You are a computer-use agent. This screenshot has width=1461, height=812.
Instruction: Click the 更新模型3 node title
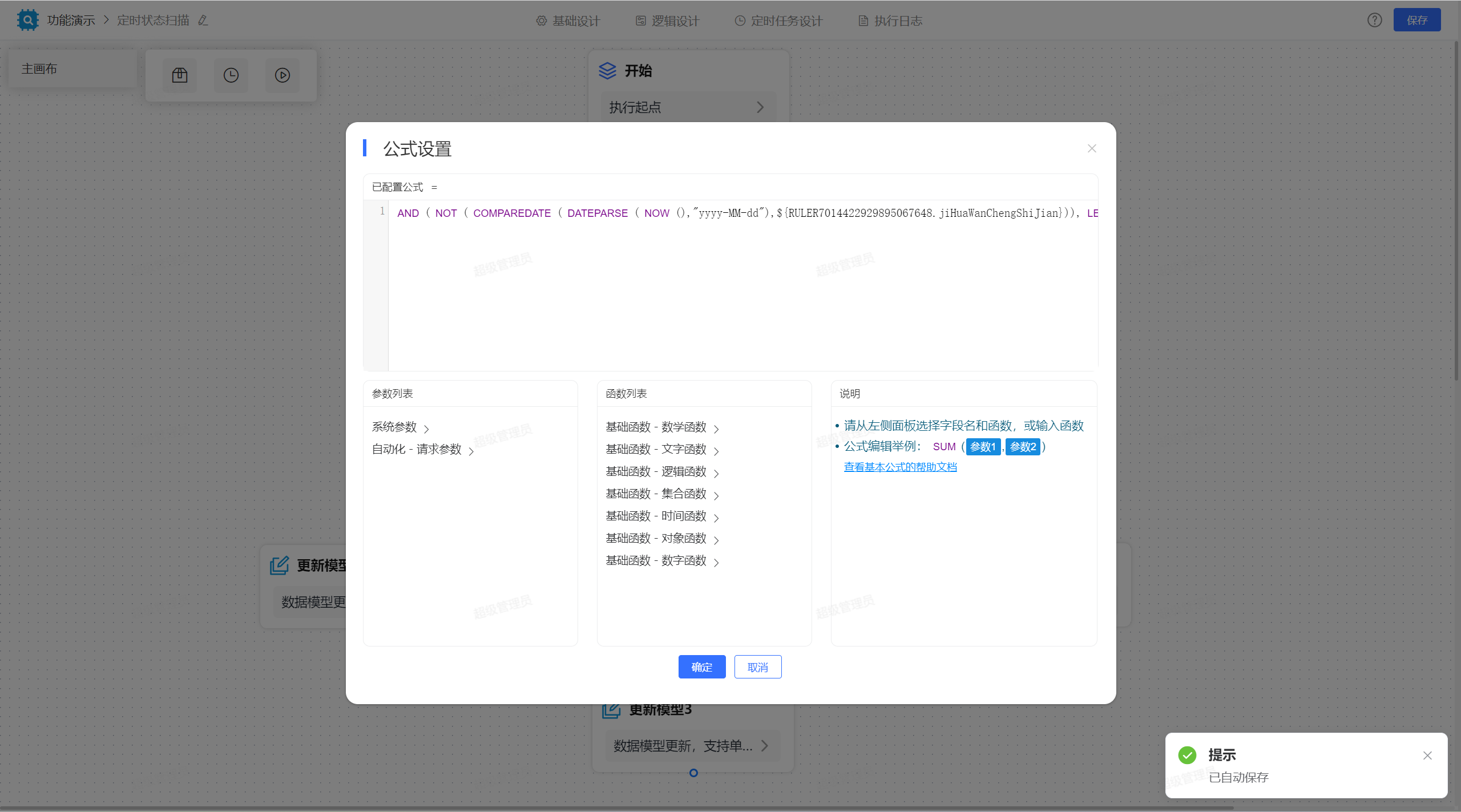pos(660,710)
